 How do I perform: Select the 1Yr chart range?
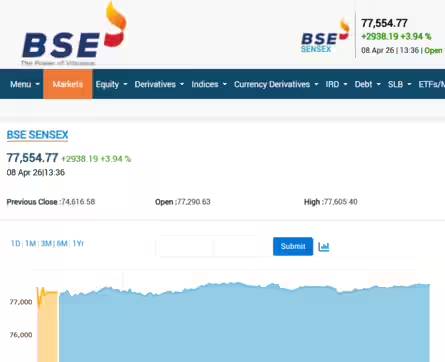pos(78,243)
